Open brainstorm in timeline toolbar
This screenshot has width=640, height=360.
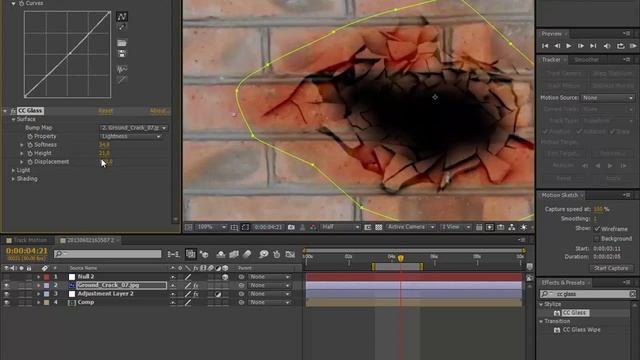click(264, 254)
